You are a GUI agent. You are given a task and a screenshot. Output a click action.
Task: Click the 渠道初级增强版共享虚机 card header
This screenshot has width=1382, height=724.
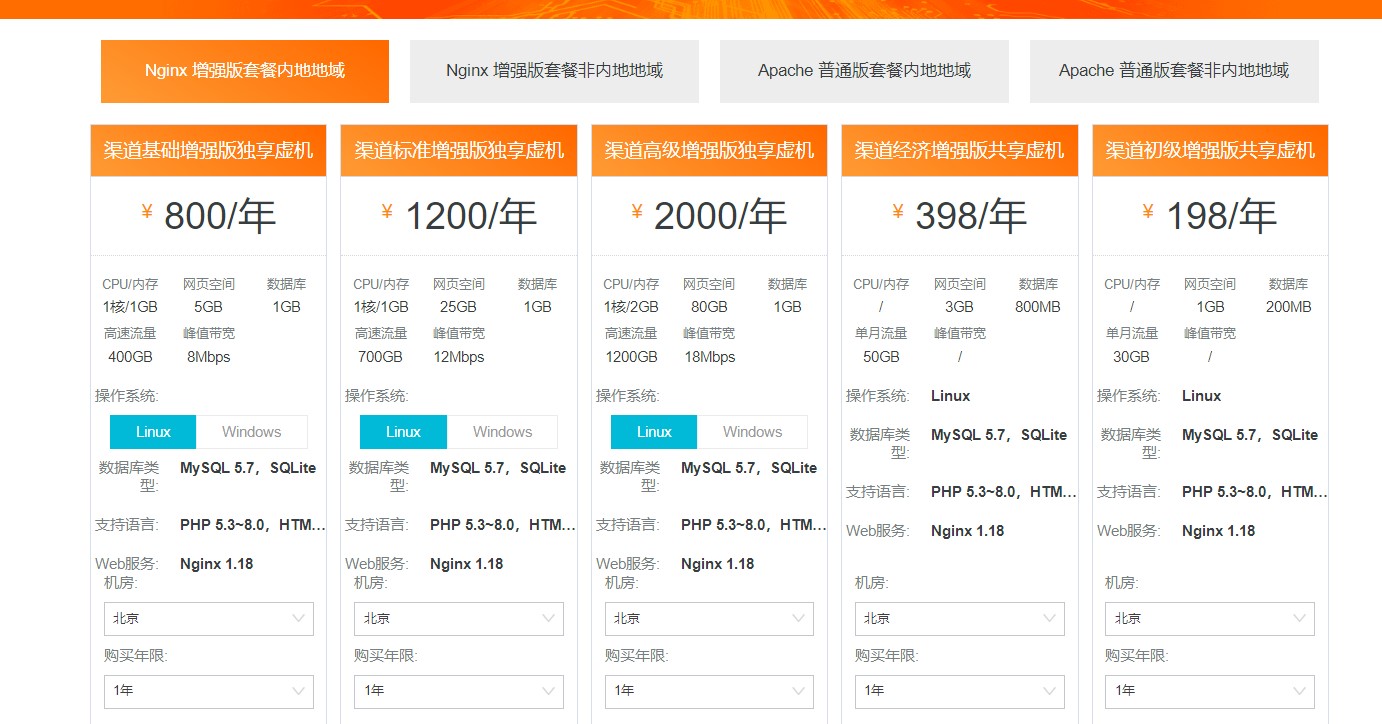[x=1210, y=151]
